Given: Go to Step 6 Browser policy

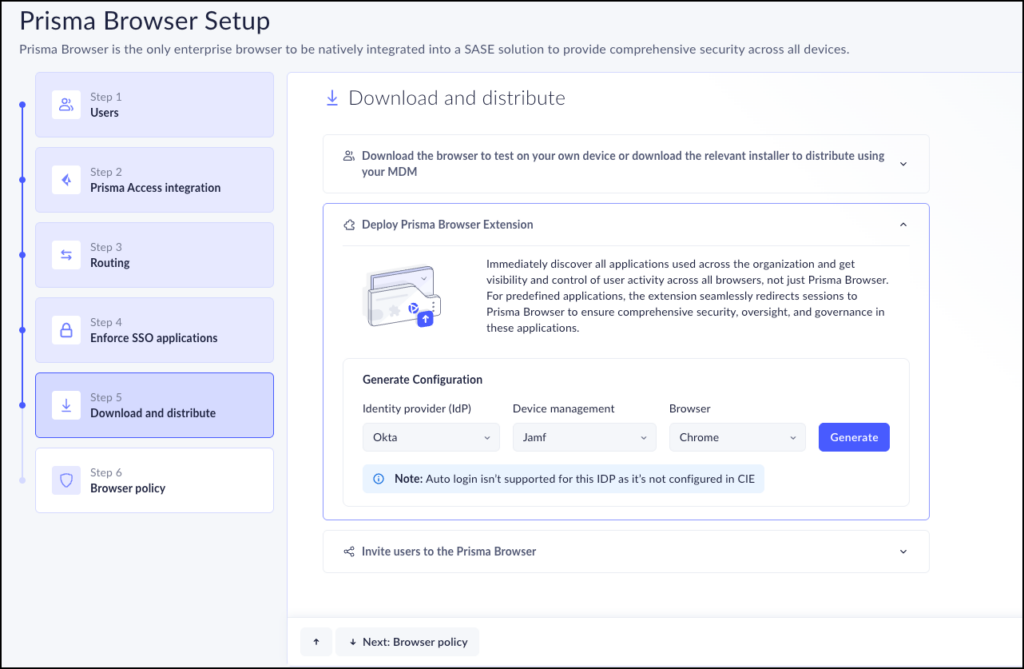Looking at the screenshot, I should [x=154, y=481].
